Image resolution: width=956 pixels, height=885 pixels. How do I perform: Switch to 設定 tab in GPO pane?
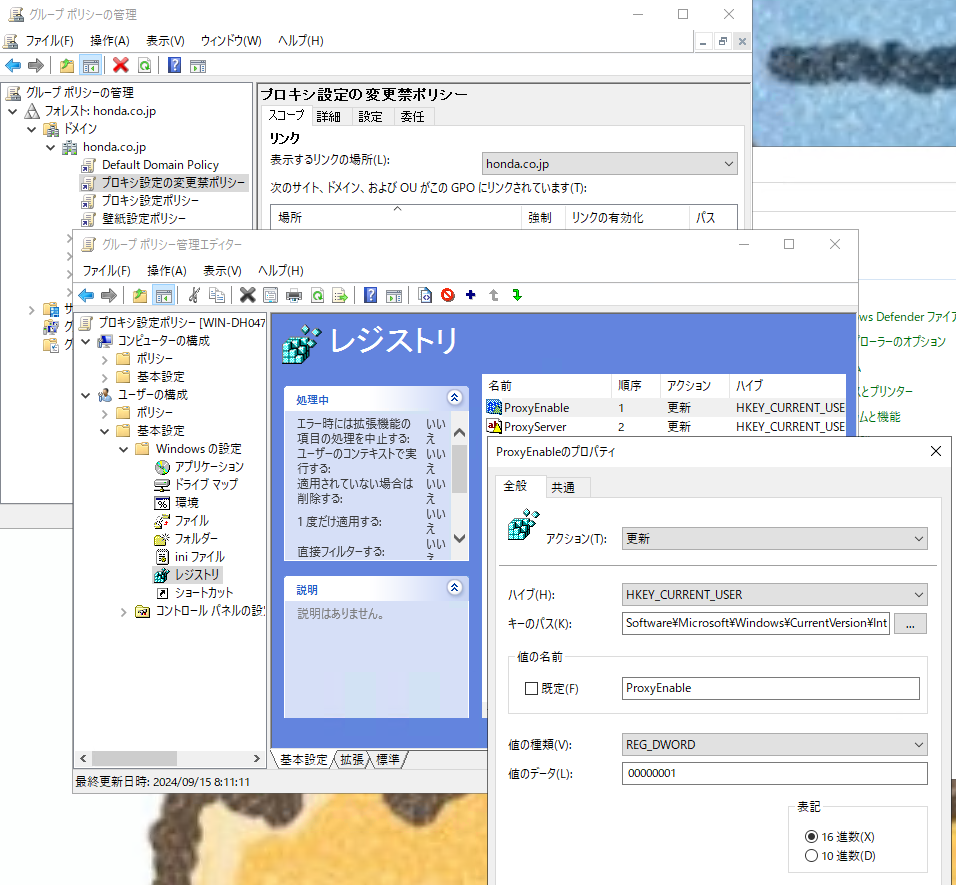[370, 116]
